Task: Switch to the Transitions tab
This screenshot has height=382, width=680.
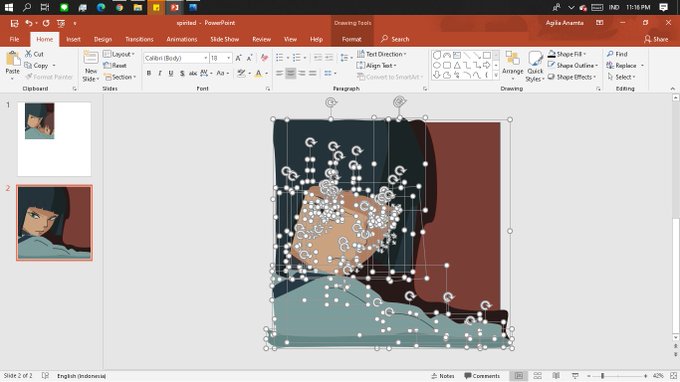Action: 139,39
